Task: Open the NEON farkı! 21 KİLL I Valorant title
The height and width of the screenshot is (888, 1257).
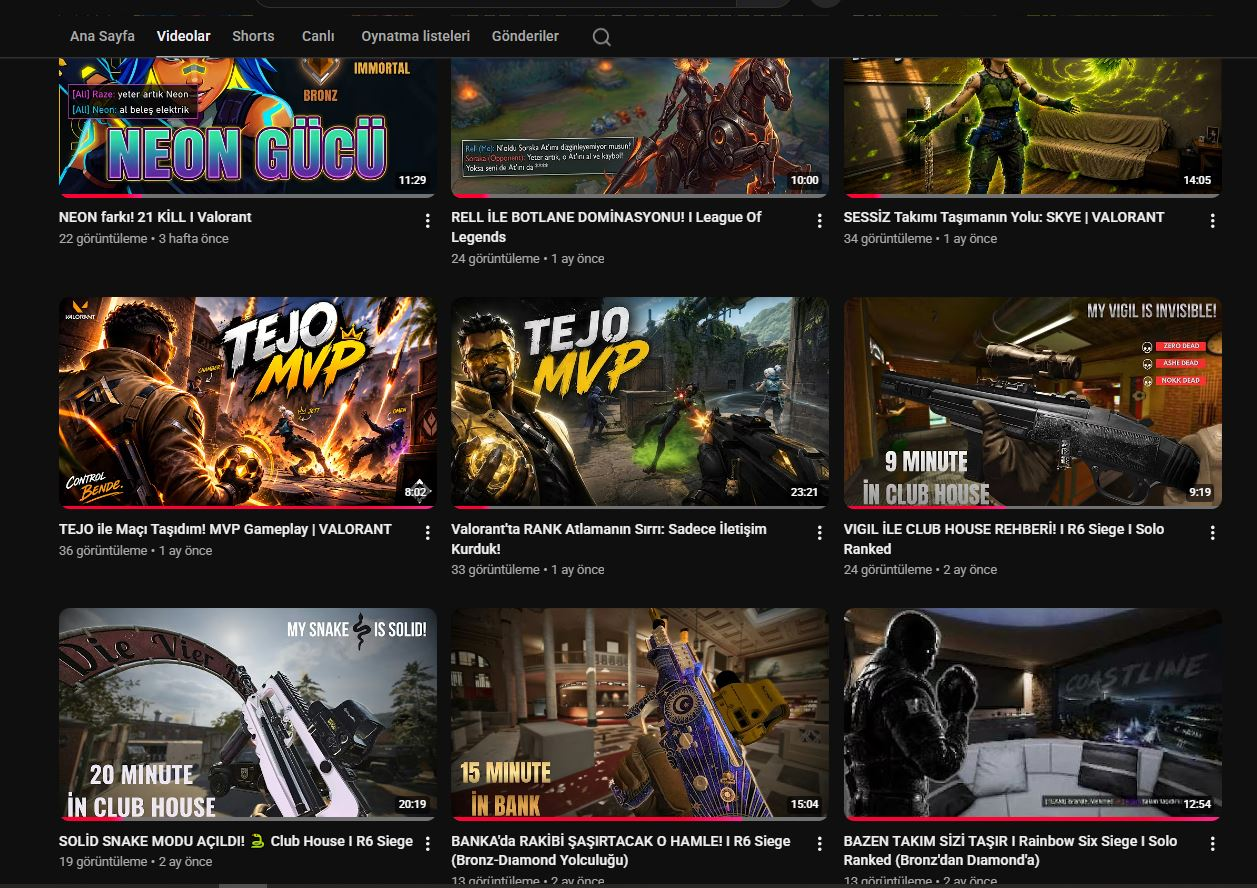Action: coord(155,217)
